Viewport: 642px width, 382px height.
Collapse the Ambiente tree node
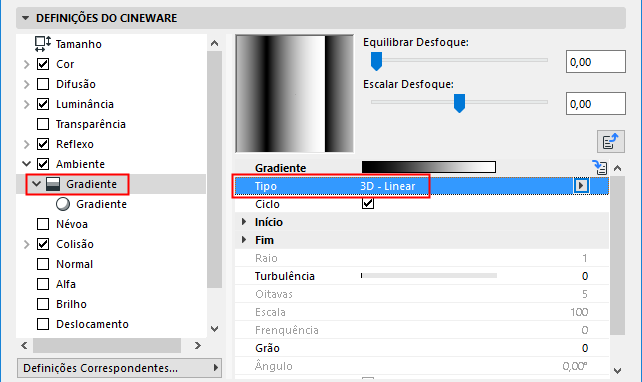[27, 164]
